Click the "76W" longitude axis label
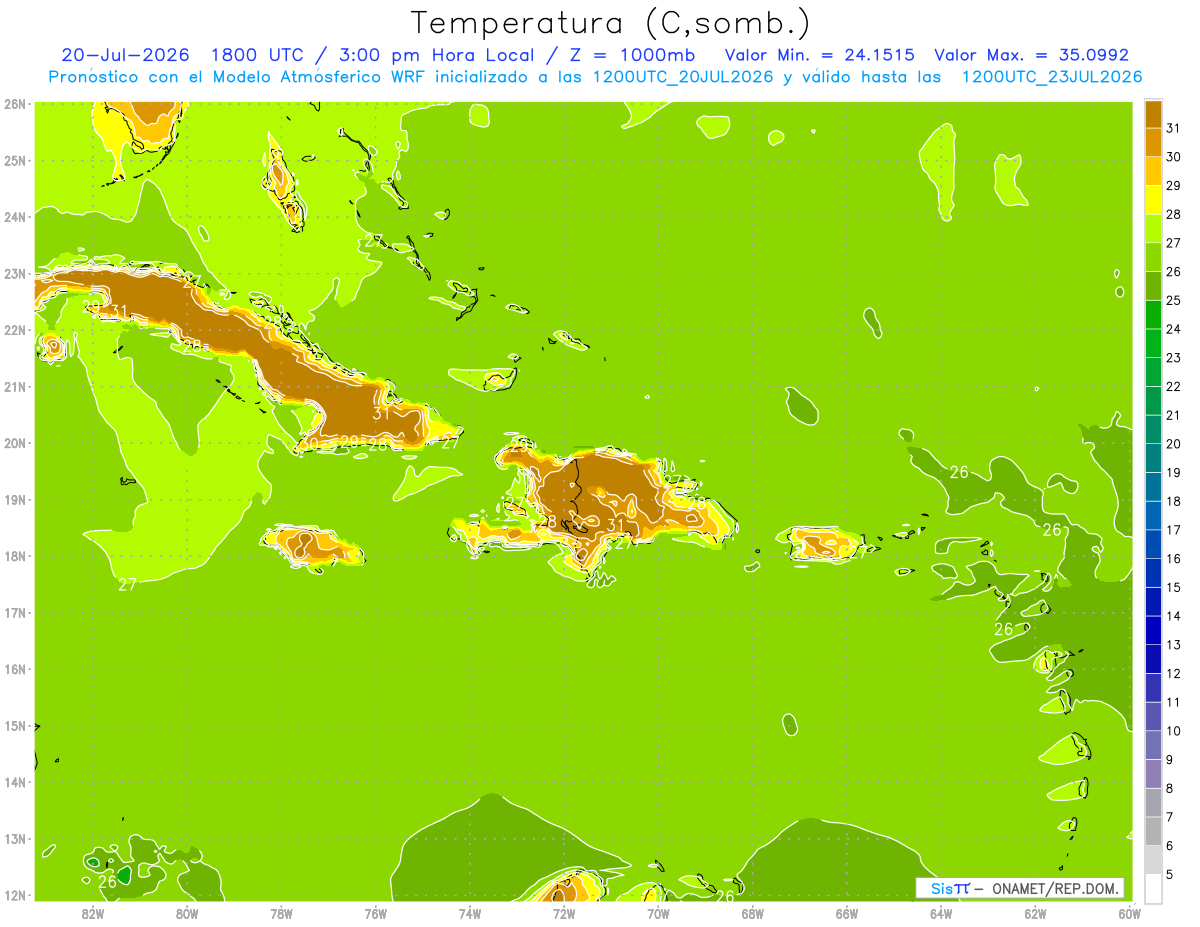 point(375,913)
